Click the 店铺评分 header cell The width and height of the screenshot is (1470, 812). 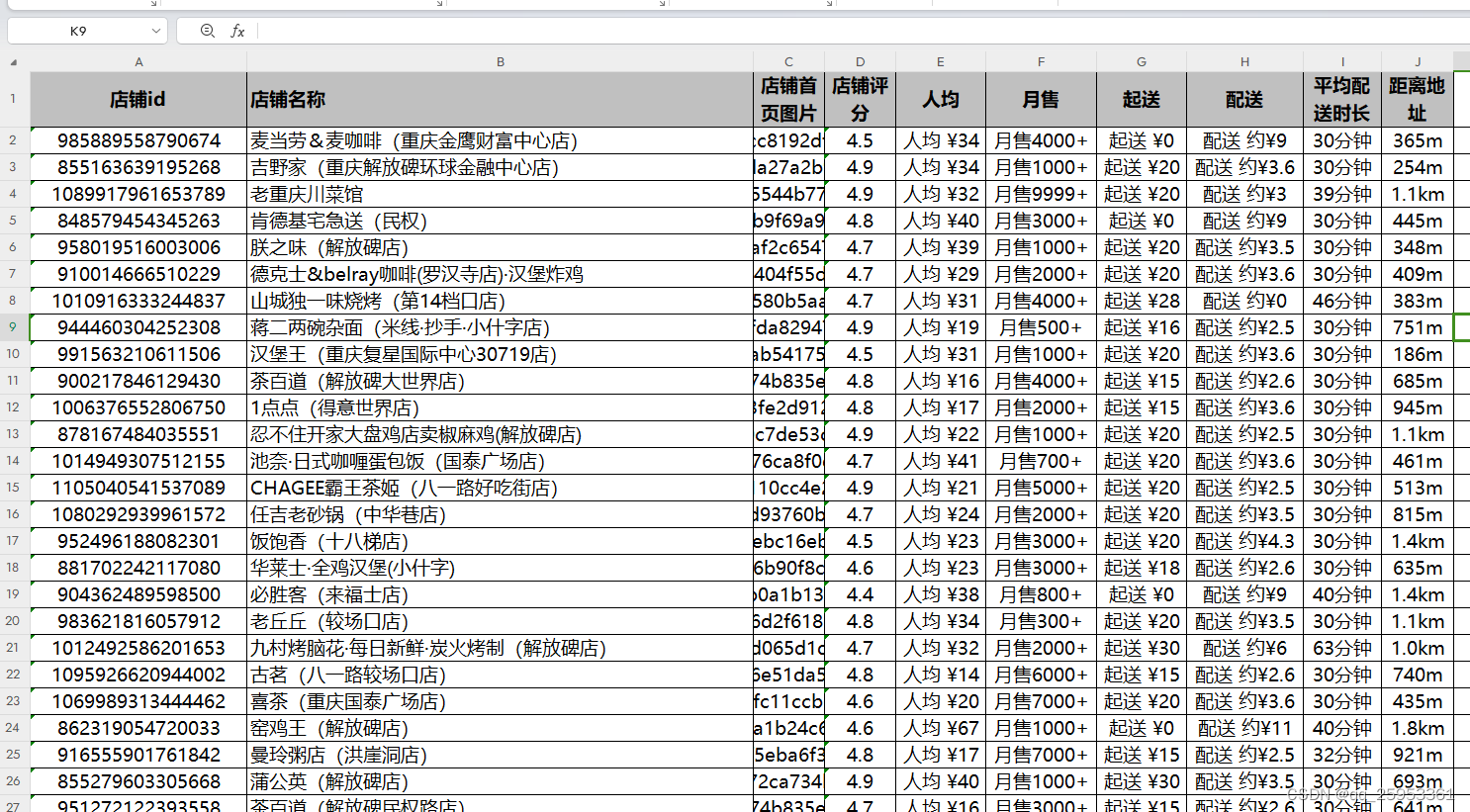pyautogui.click(x=861, y=99)
